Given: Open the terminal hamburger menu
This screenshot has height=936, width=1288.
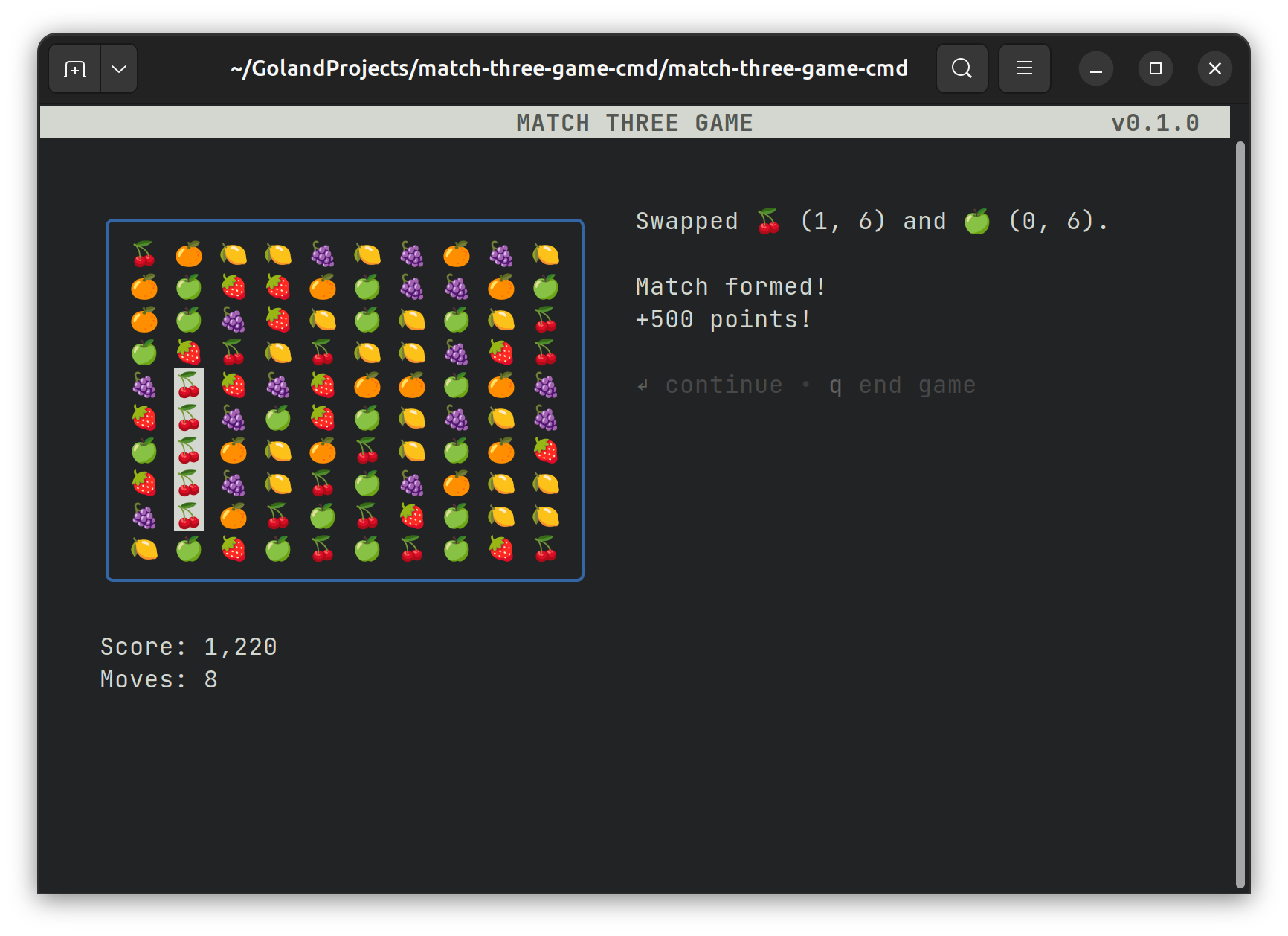Looking at the screenshot, I should (1024, 68).
